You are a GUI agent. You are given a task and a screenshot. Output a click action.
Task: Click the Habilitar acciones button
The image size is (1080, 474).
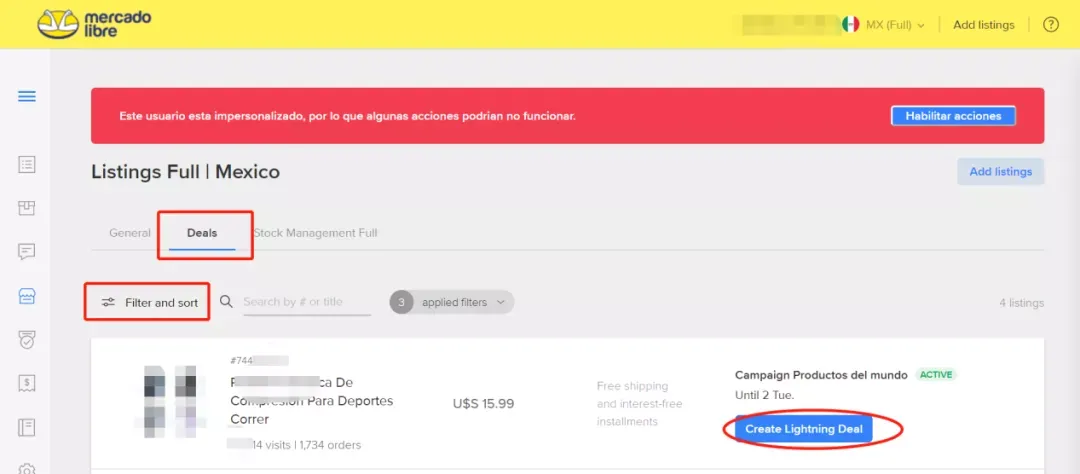pyautogui.click(x=953, y=116)
